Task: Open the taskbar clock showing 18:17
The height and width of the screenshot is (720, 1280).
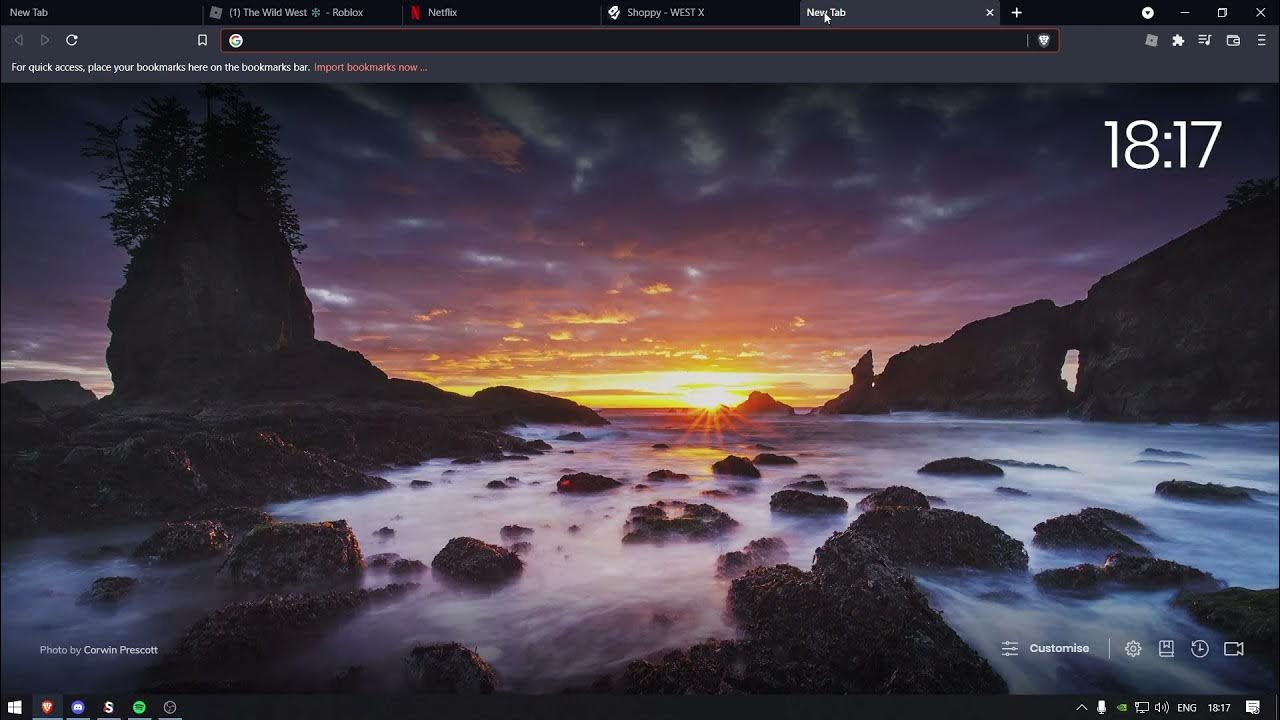Action: 1219,708
